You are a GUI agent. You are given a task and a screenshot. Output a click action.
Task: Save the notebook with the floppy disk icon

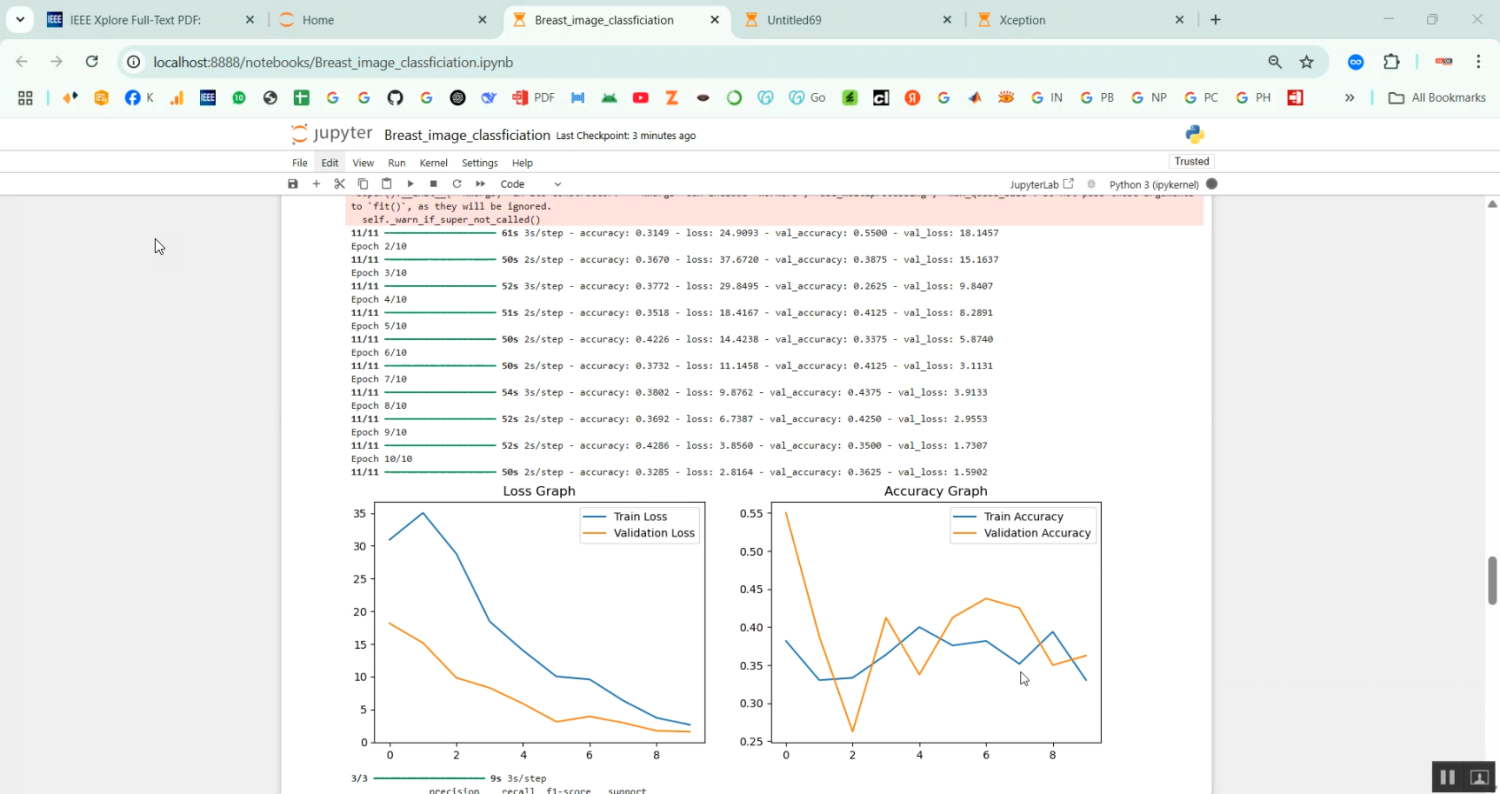tap(293, 184)
